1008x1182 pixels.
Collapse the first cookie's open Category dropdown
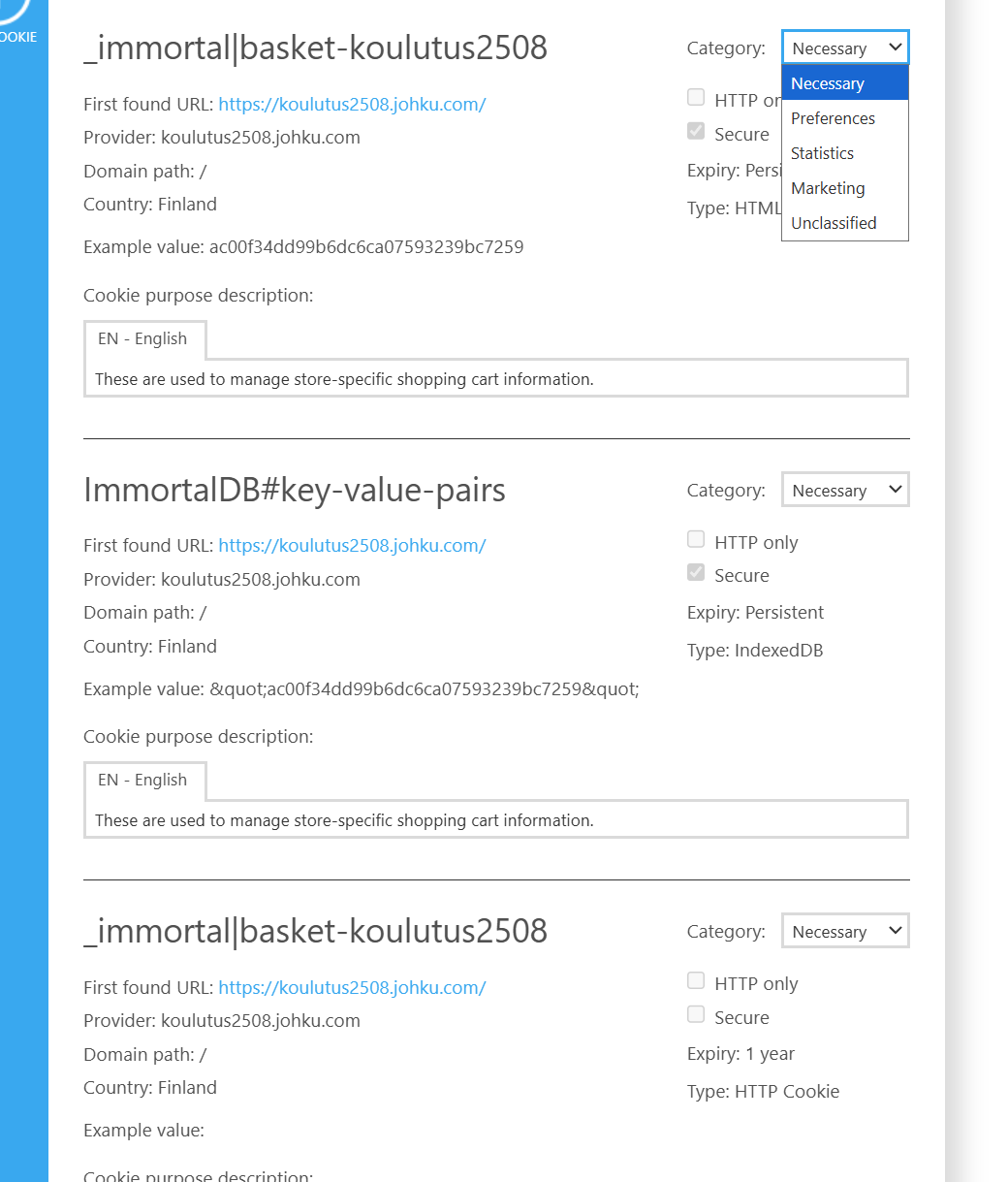click(845, 48)
